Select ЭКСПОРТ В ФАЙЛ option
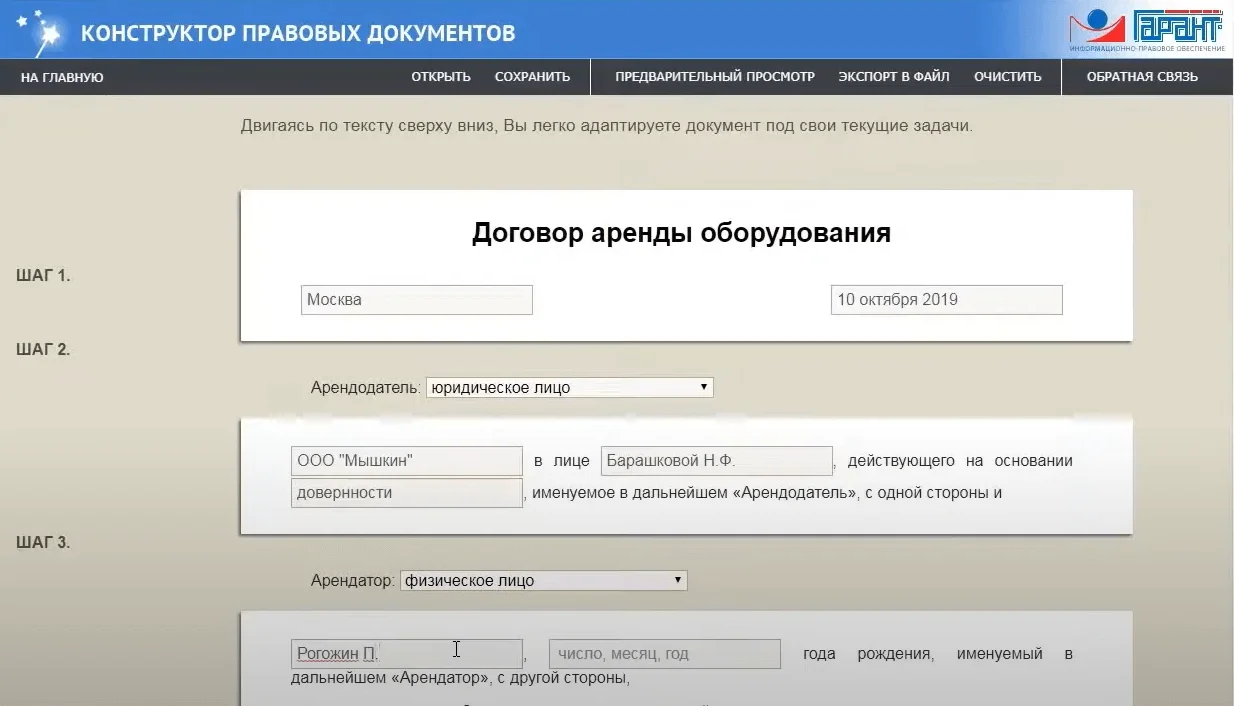This screenshot has height=706, width=1234. 894,77
